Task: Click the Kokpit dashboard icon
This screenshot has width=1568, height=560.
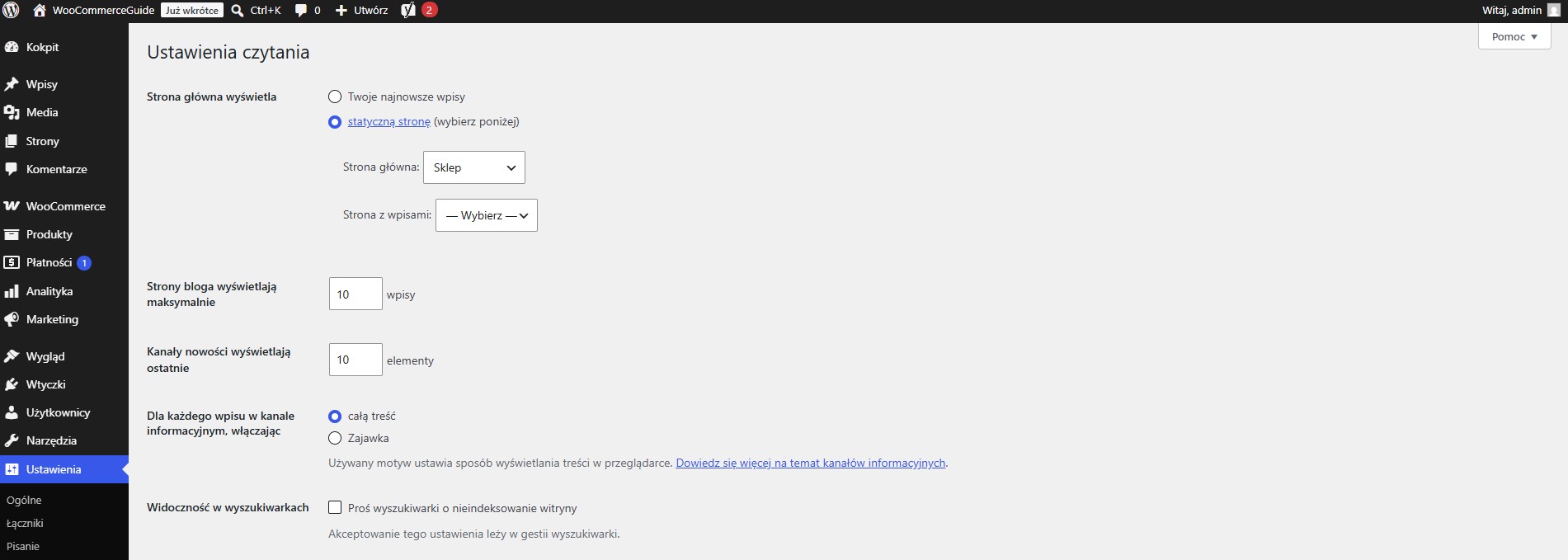Action: [12, 47]
